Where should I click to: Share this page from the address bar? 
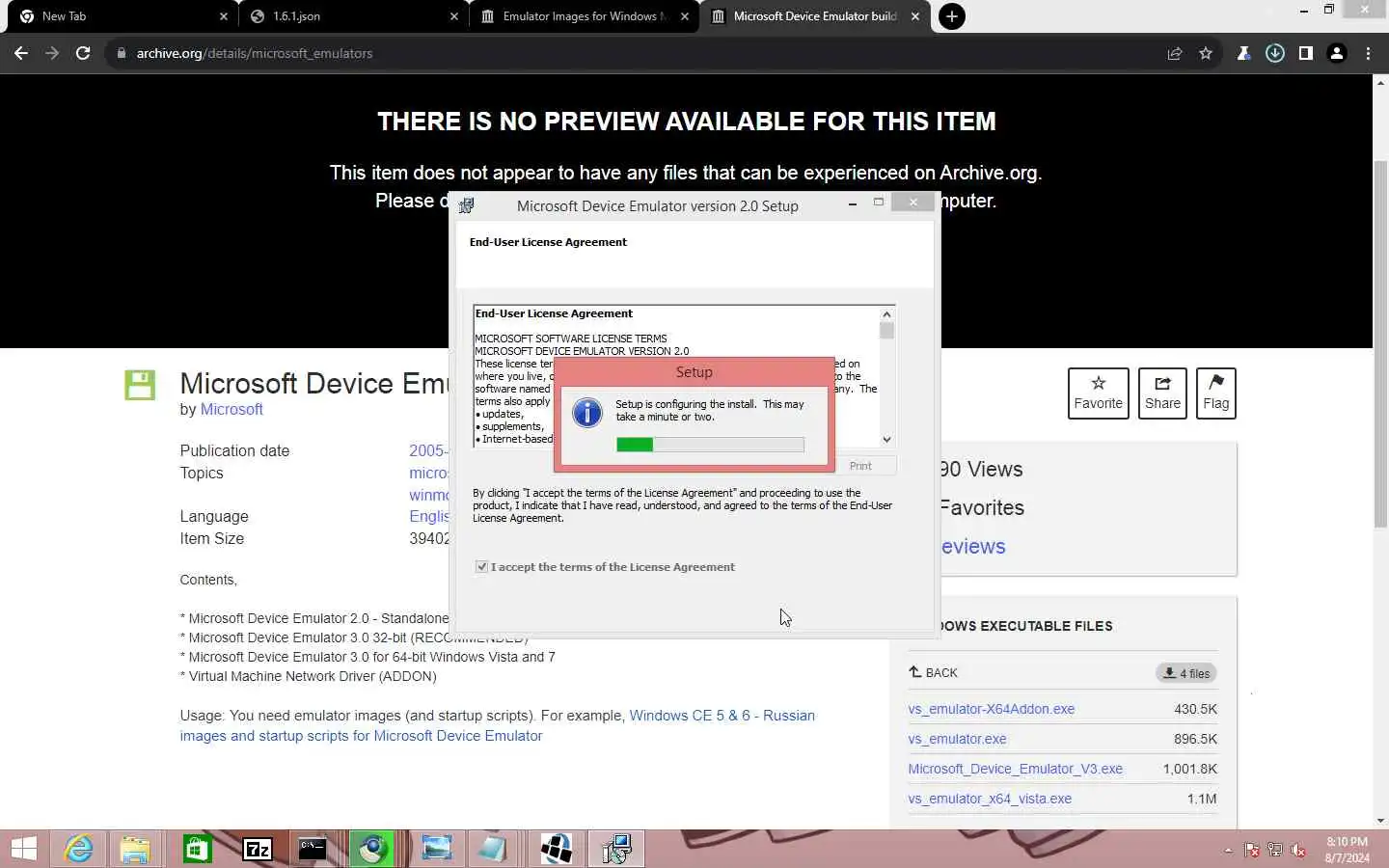pos(1175,53)
